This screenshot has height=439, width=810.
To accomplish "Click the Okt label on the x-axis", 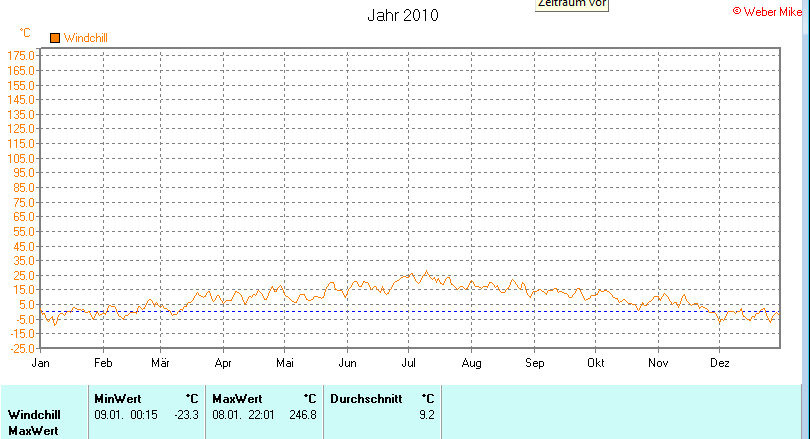I will (596, 363).
